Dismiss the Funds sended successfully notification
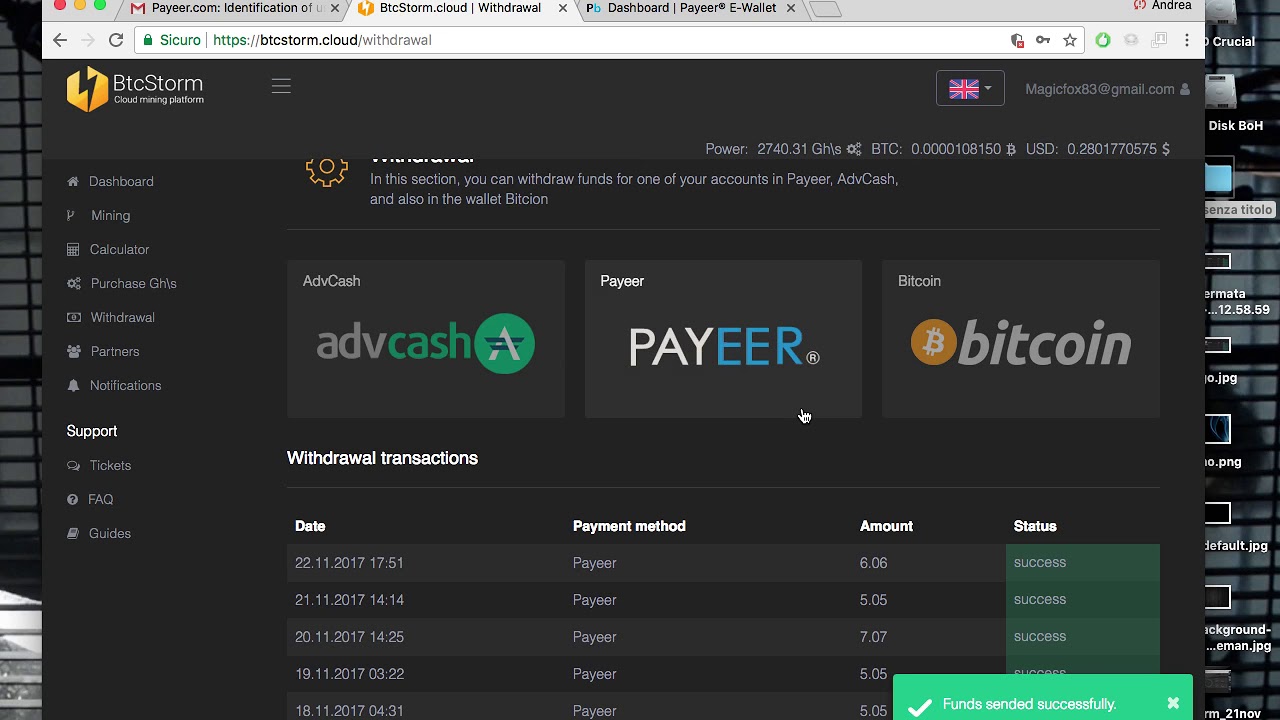Viewport: 1280px width, 720px height. pyautogui.click(x=1173, y=703)
